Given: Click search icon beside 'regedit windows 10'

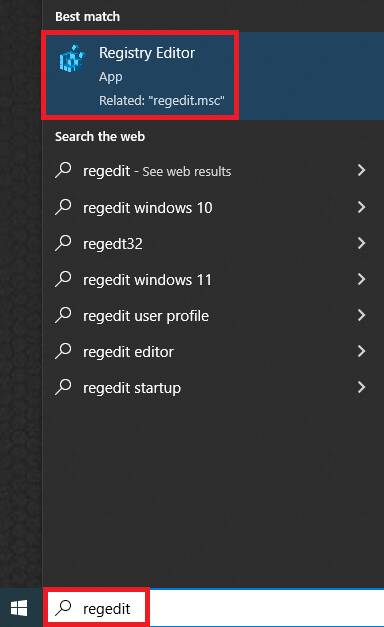Looking at the screenshot, I should tap(63, 207).
